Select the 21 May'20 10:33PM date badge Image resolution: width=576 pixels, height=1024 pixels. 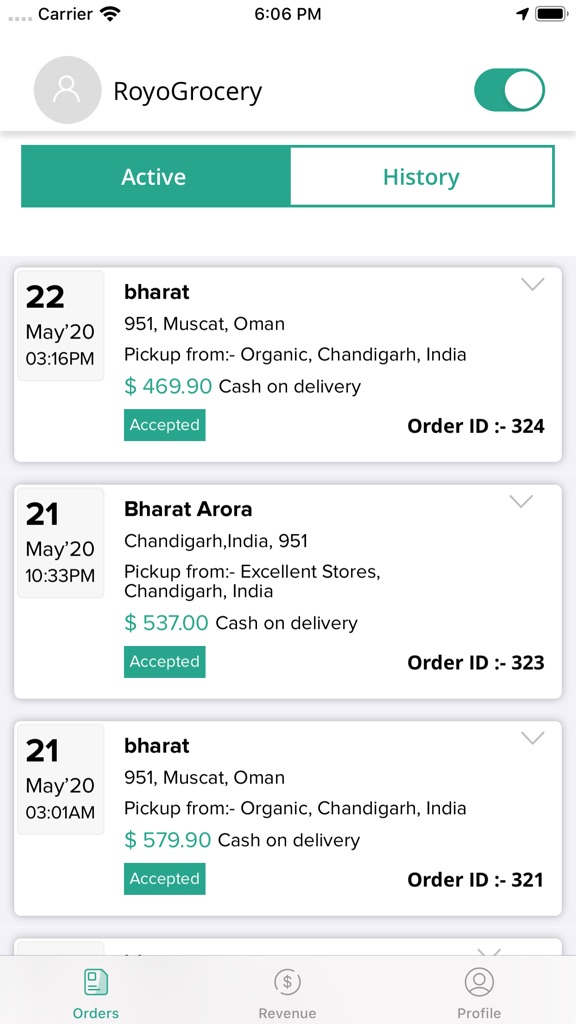click(x=60, y=543)
